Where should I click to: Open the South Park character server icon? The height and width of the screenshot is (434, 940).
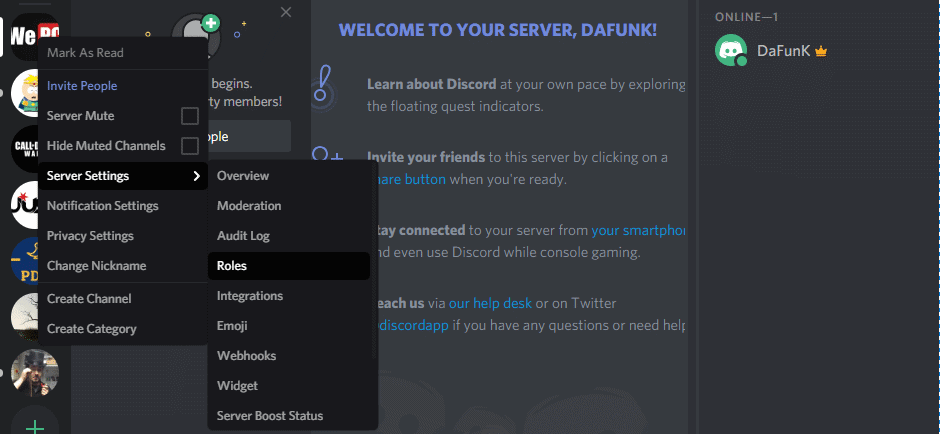(x=24, y=92)
